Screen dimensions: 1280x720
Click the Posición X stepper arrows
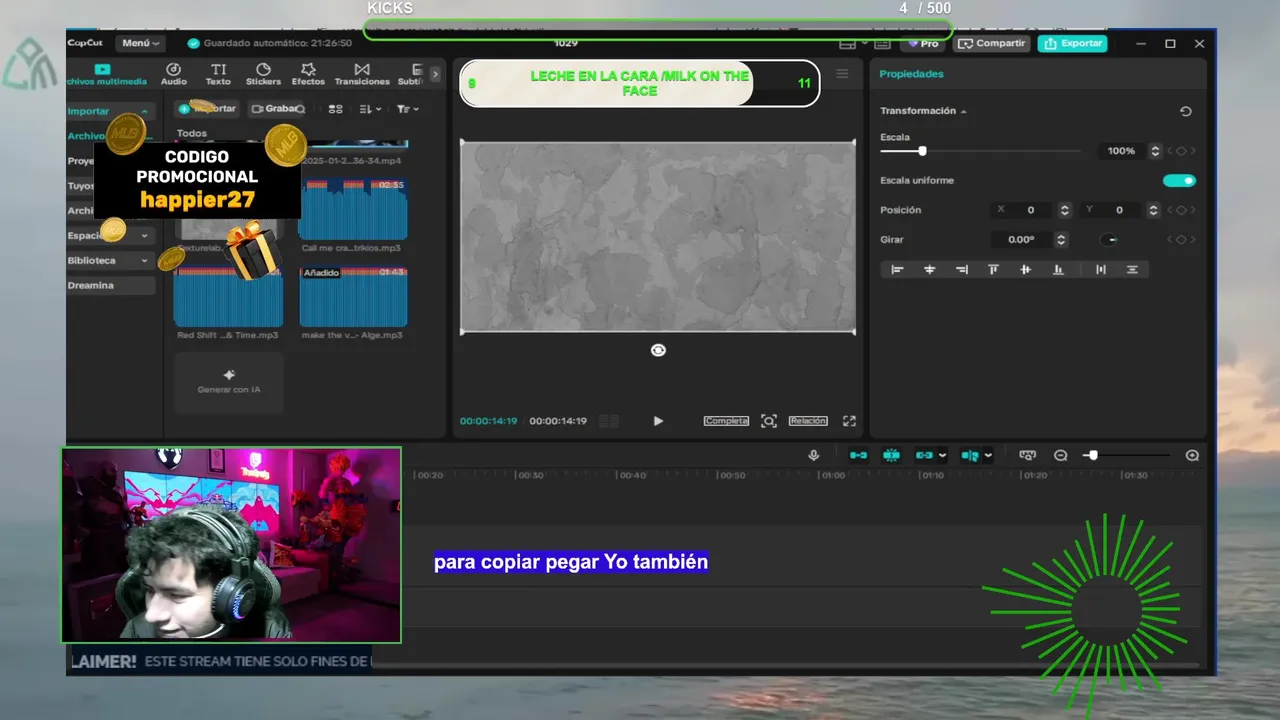click(x=1064, y=210)
